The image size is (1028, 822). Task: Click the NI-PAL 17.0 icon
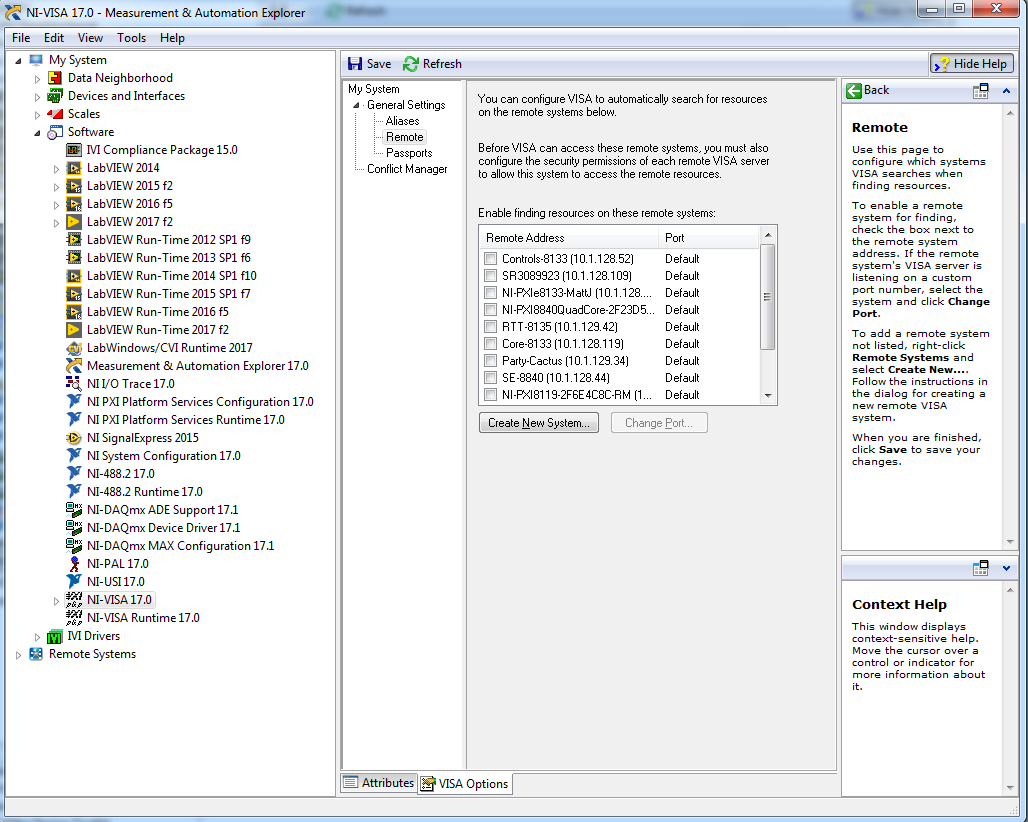point(74,564)
